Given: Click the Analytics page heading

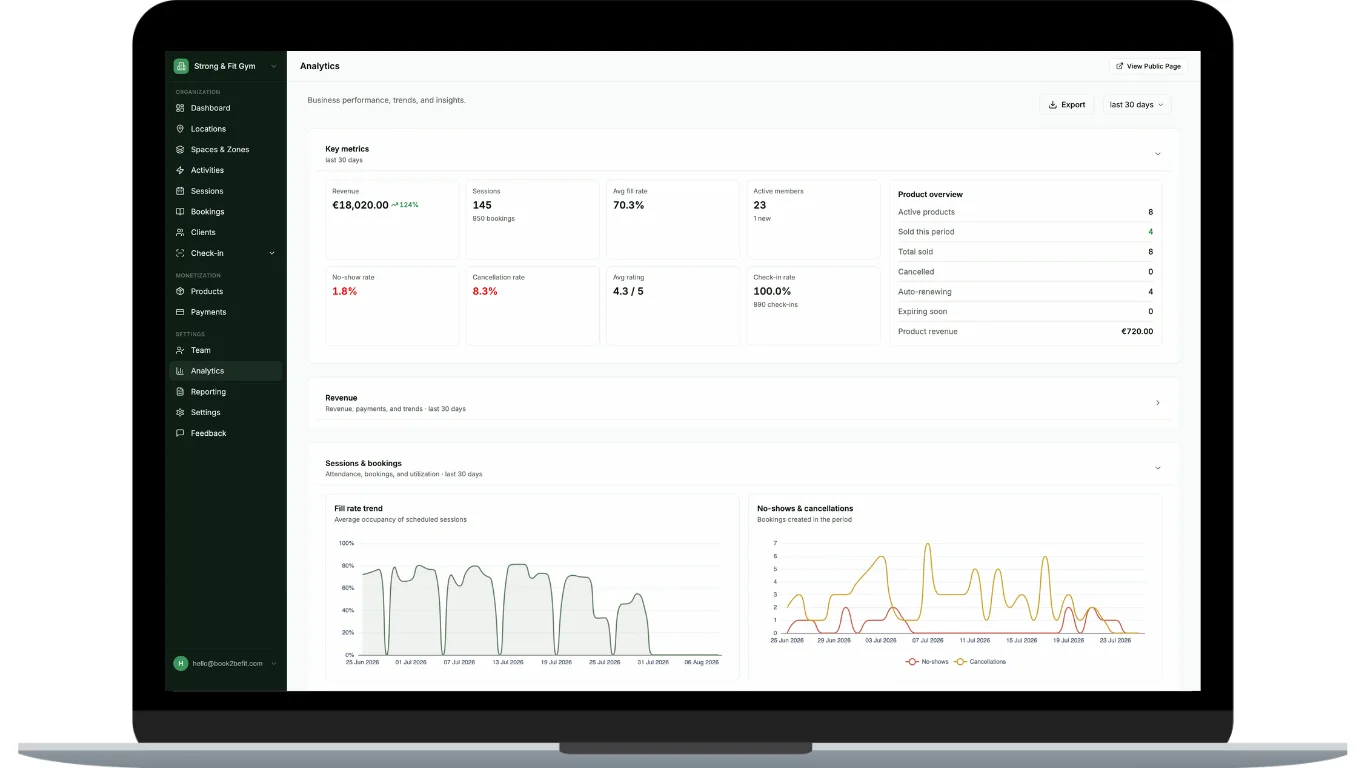Looking at the screenshot, I should (x=320, y=66).
